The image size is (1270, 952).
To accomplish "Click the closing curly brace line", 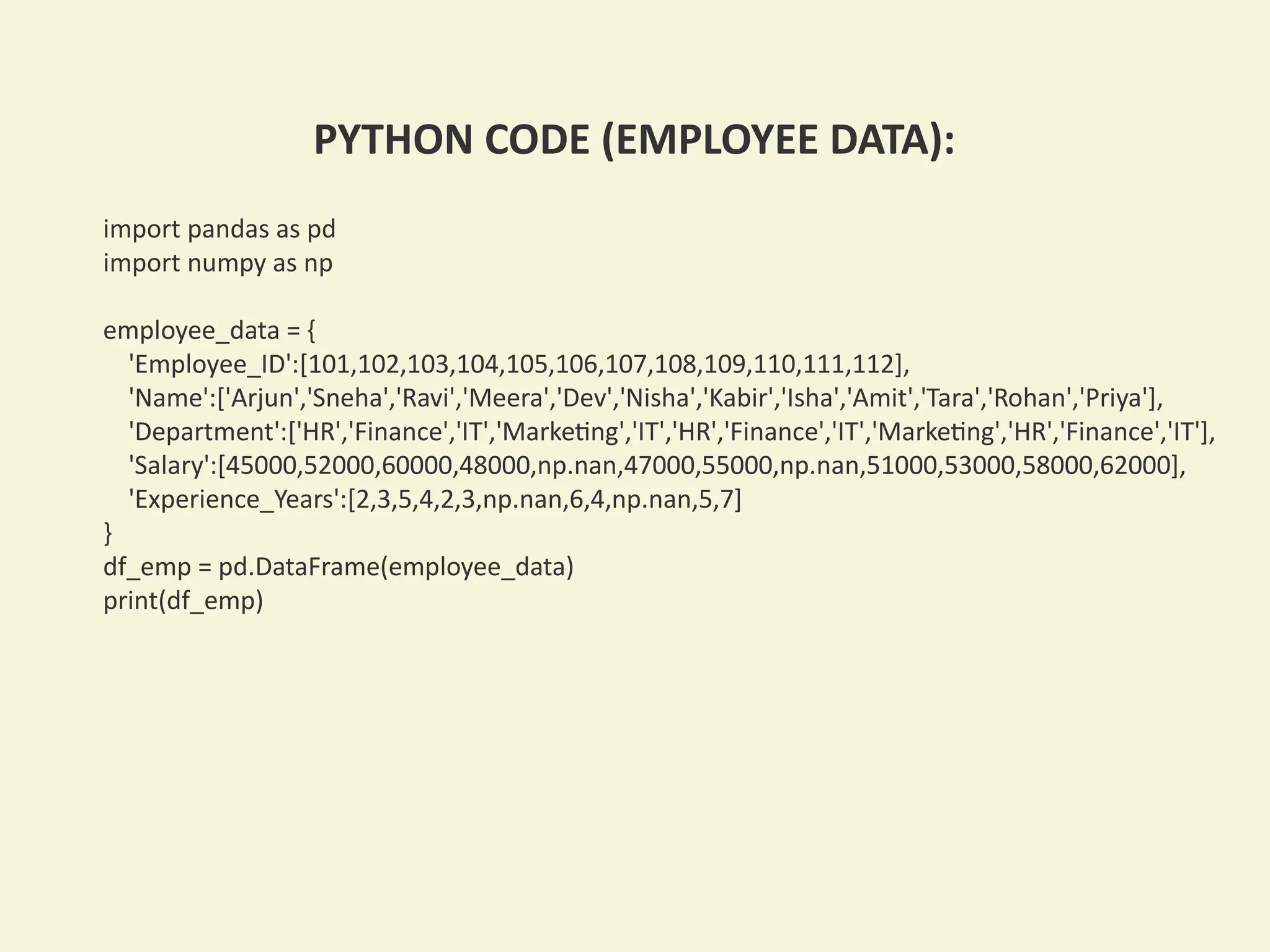I will pyautogui.click(x=108, y=533).
